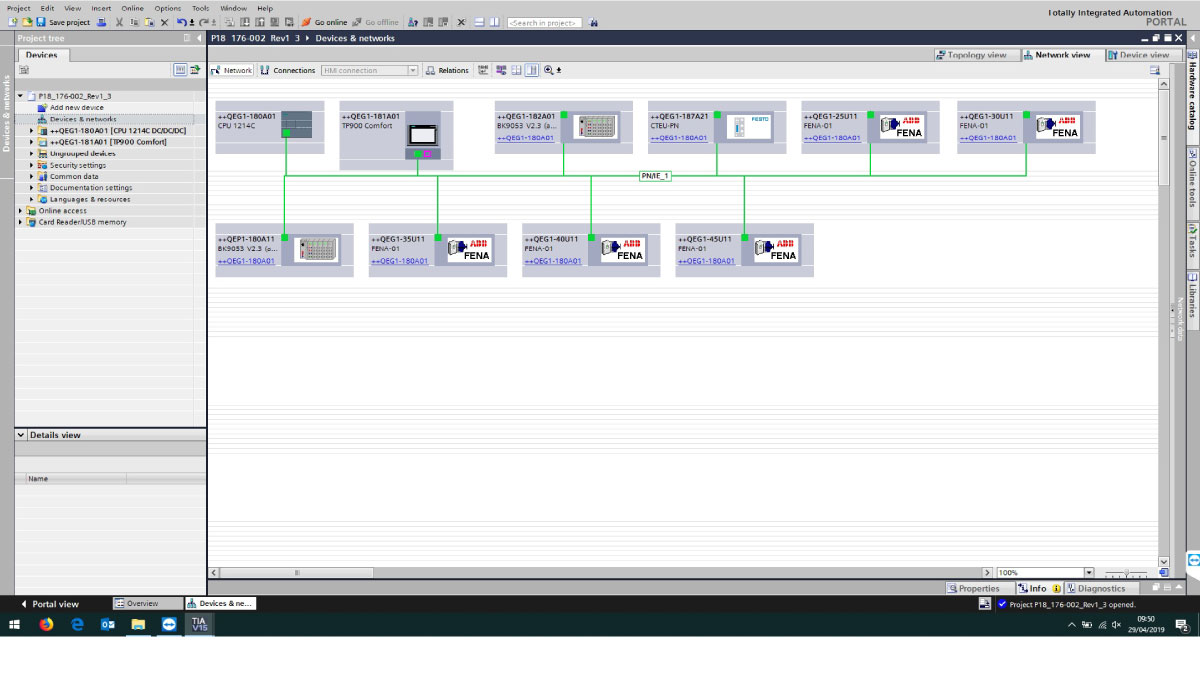This screenshot has width=1200, height=675.
Task: Click the zoom magnifier icon in network toolbar
Action: click(548, 70)
